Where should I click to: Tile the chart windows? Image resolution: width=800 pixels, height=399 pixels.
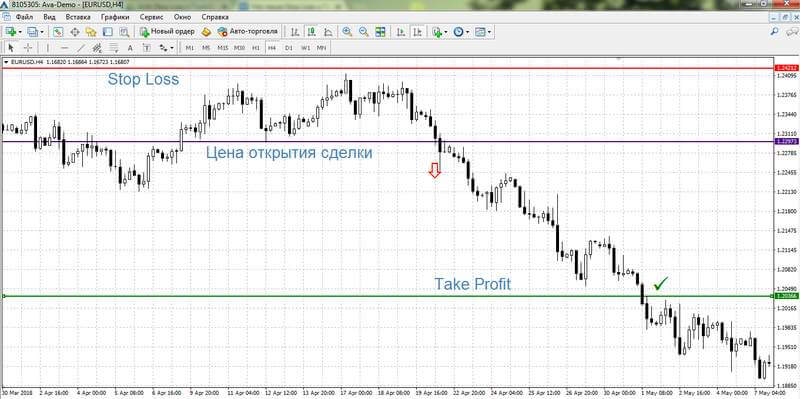pyautogui.click(x=380, y=32)
